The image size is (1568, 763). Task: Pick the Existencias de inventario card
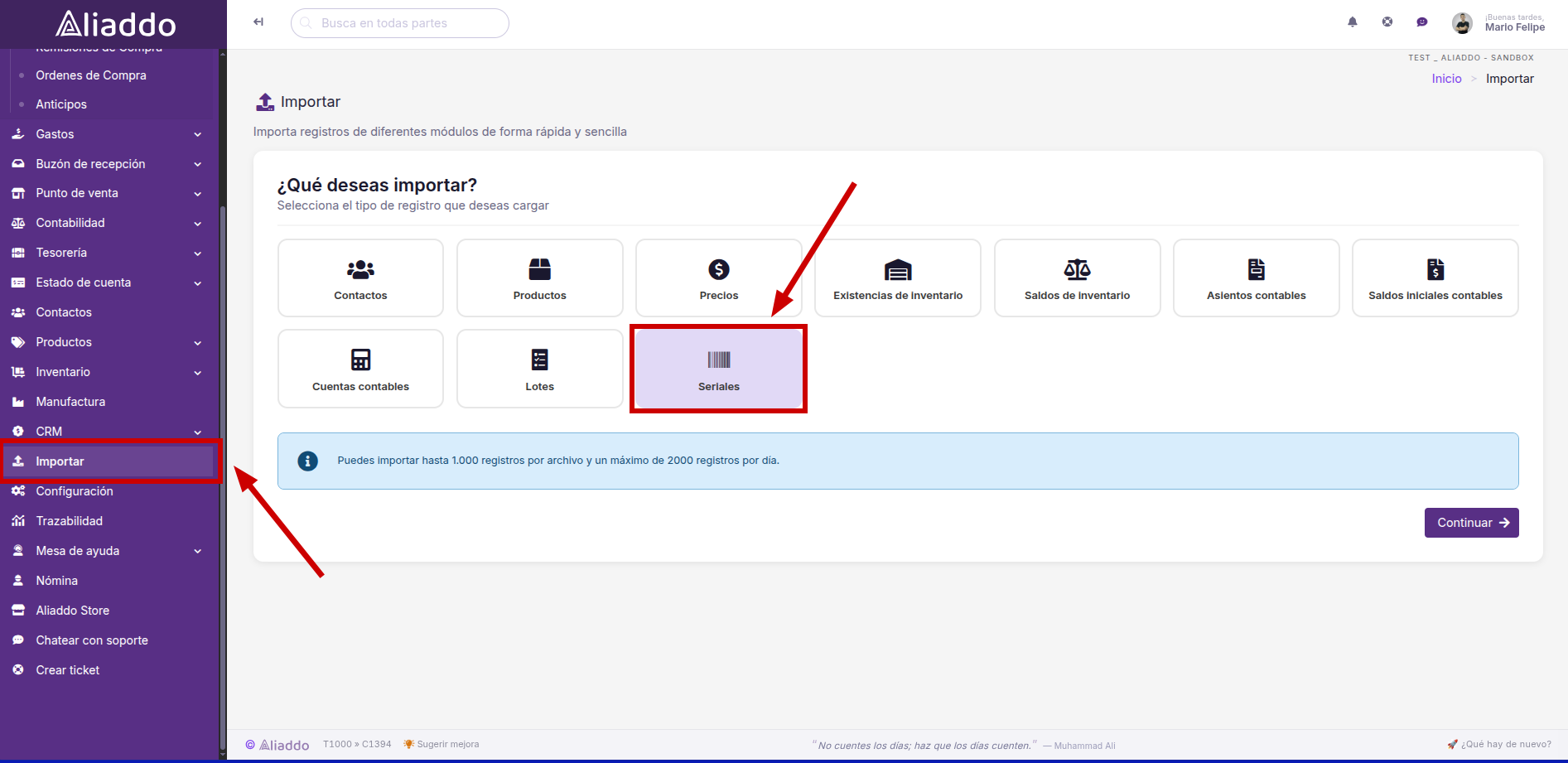[x=898, y=278]
